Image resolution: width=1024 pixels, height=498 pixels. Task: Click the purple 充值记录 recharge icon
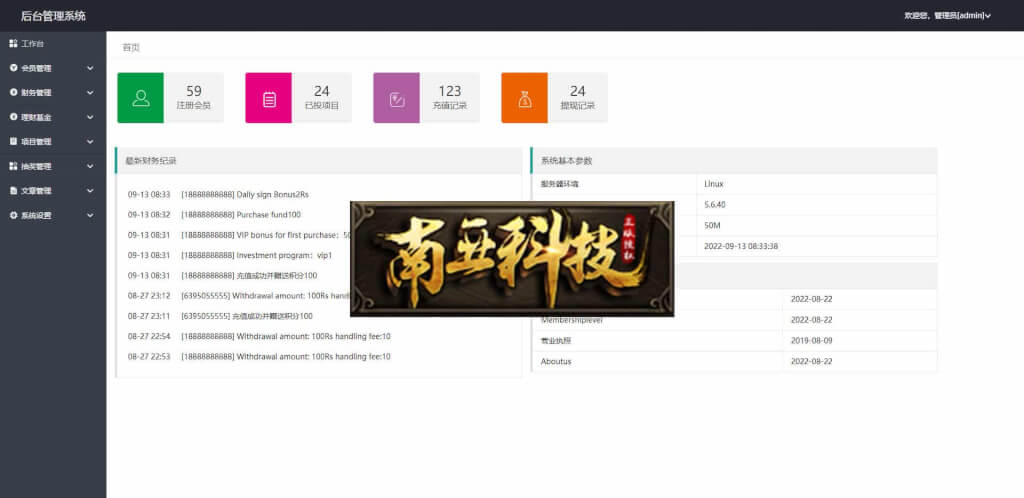396,98
